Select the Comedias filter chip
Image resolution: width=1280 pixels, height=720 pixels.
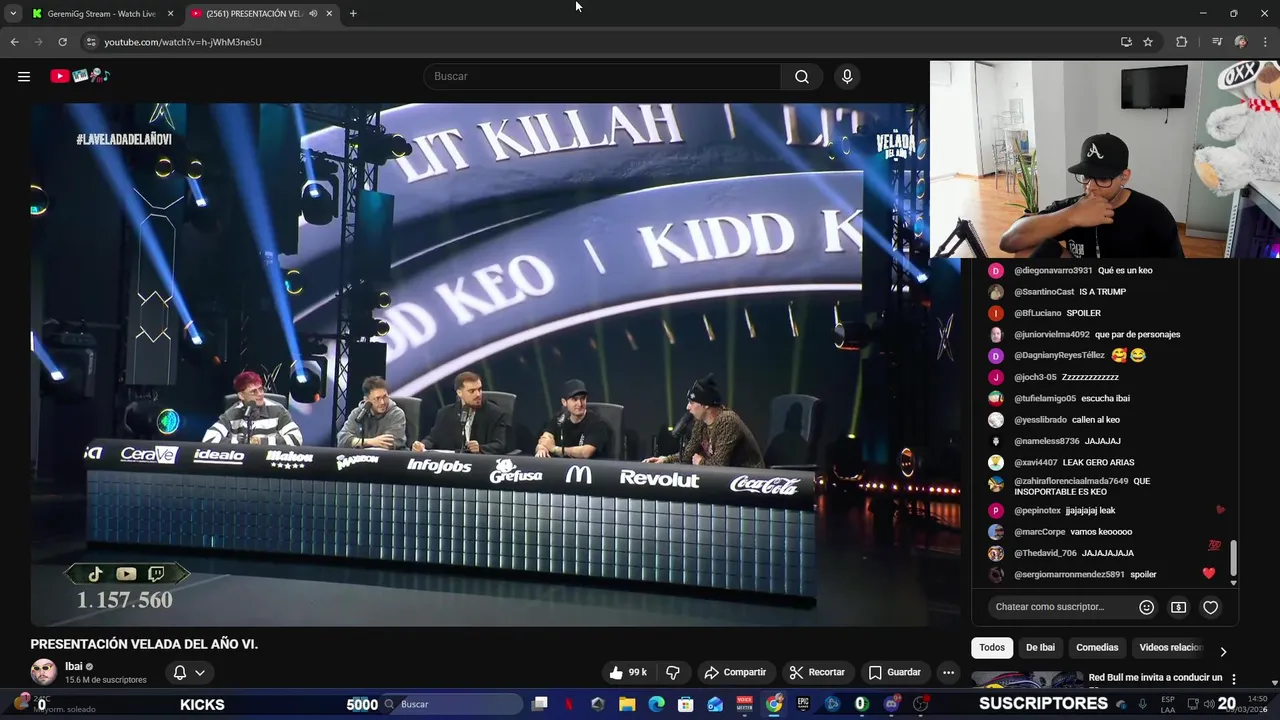pos(1097,647)
